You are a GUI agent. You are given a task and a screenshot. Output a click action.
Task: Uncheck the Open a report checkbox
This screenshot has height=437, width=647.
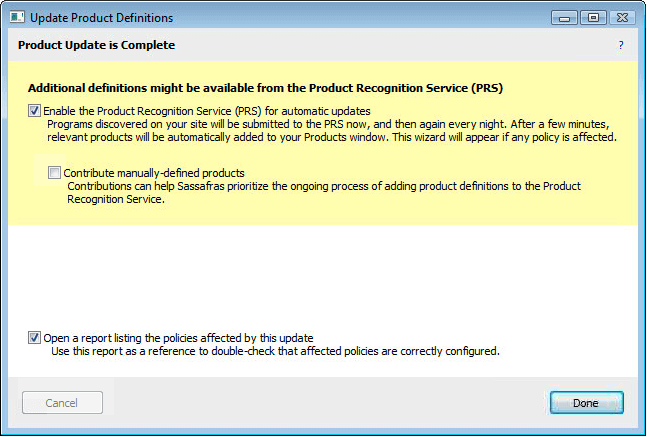[x=35, y=338]
